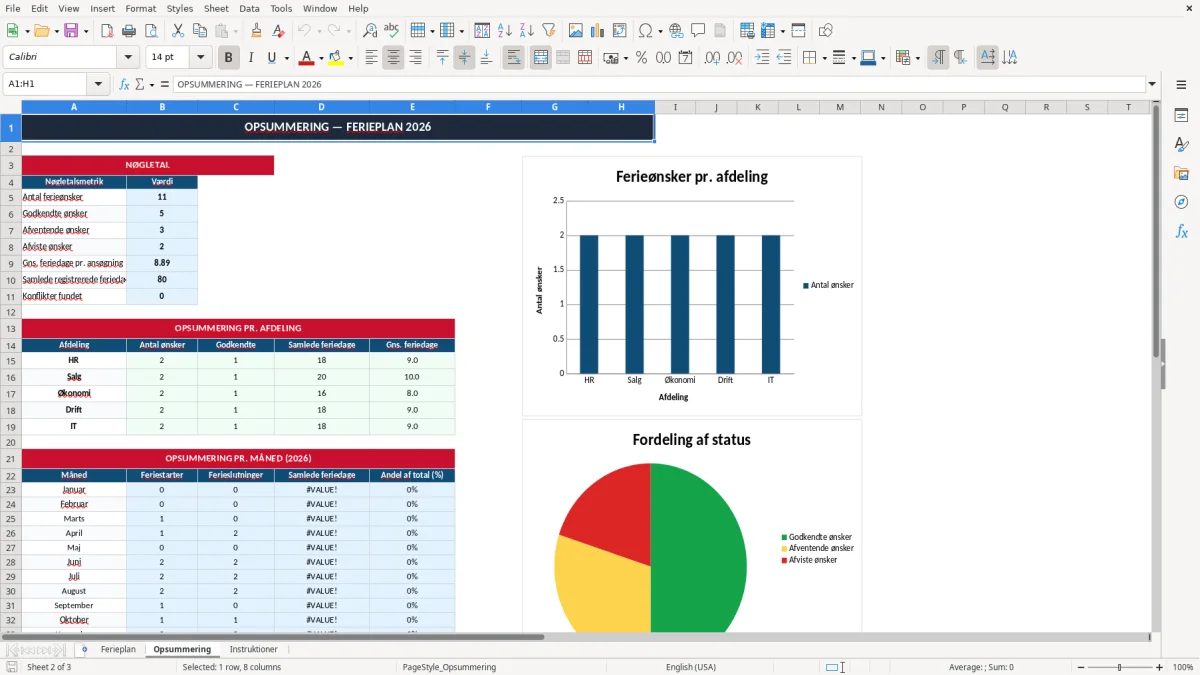
Task: Click column D header
Action: 321,107
